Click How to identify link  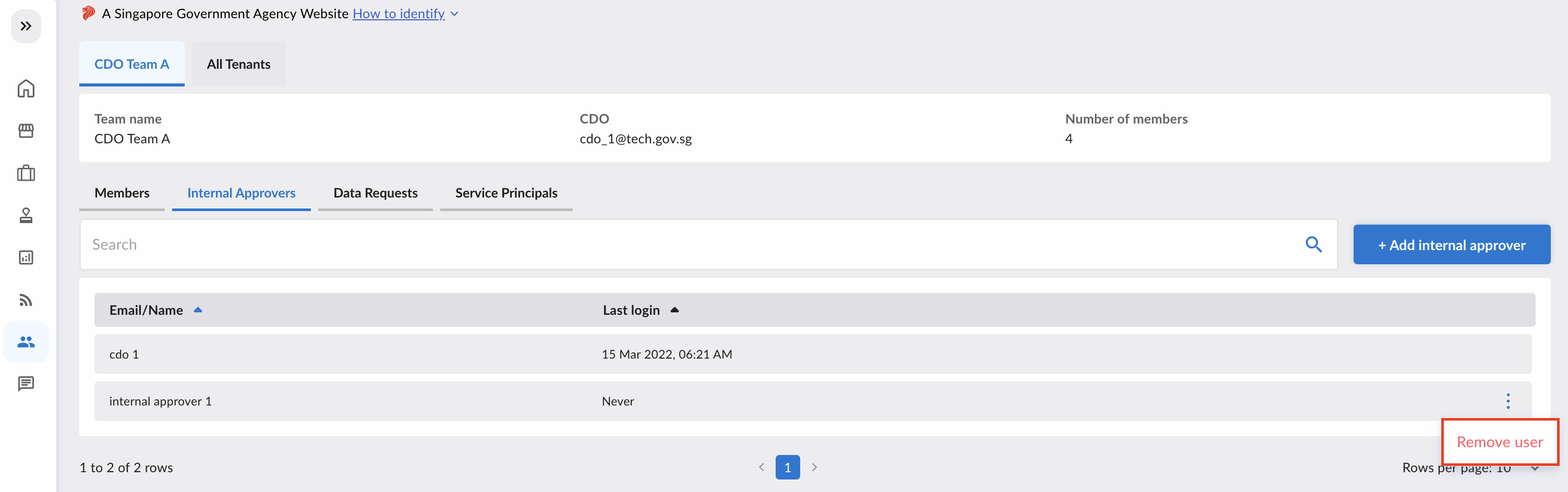[x=399, y=14]
